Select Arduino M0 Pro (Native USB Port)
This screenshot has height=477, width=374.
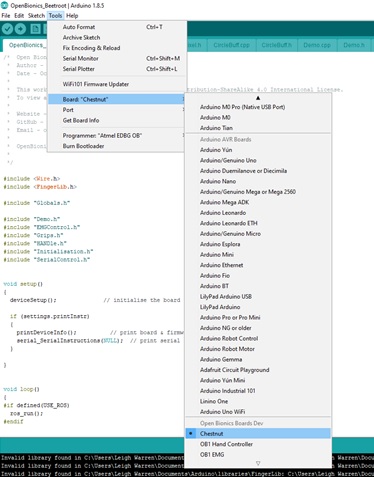[258, 107]
